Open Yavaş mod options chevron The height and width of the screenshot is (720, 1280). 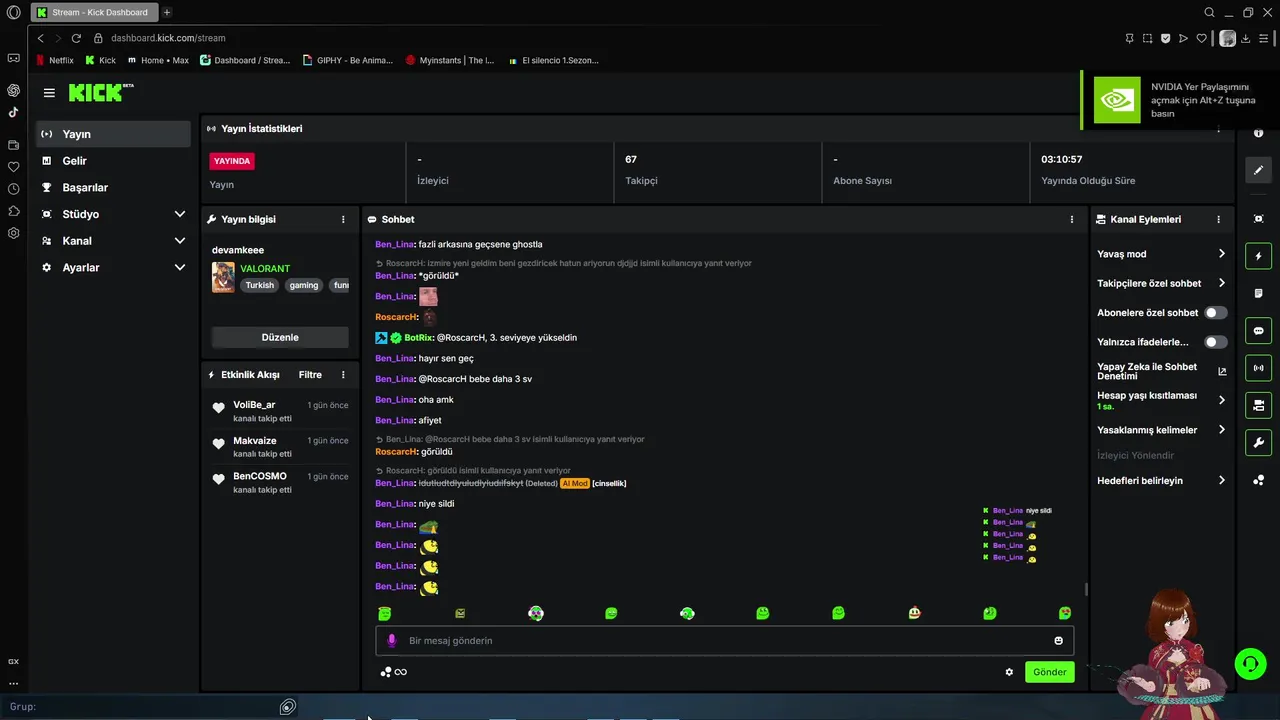pos(1221,254)
